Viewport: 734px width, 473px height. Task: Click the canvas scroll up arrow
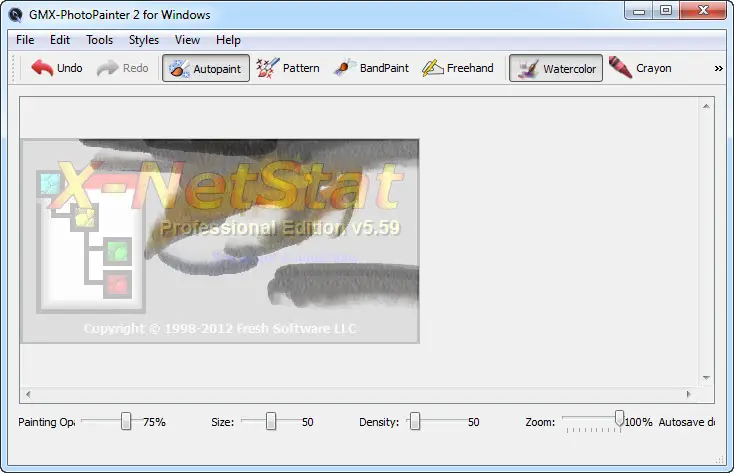(x=706, y=106)
